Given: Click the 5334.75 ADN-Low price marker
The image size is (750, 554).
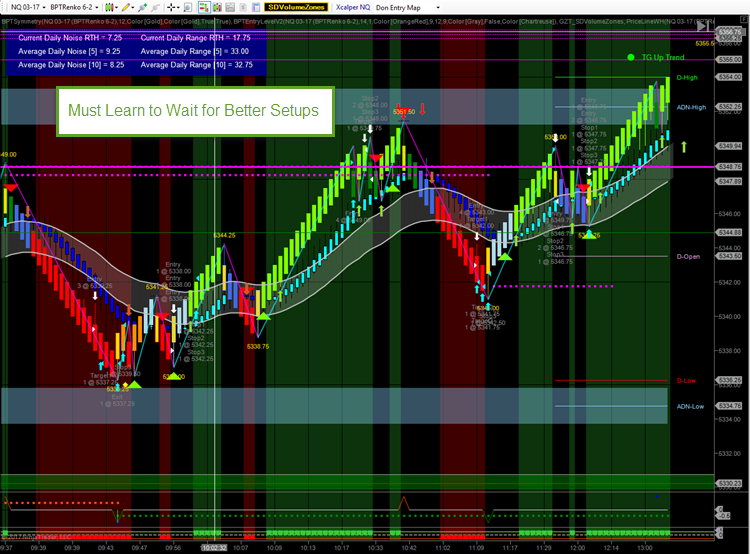Looking at the screenshot, I should pos(728,406).
